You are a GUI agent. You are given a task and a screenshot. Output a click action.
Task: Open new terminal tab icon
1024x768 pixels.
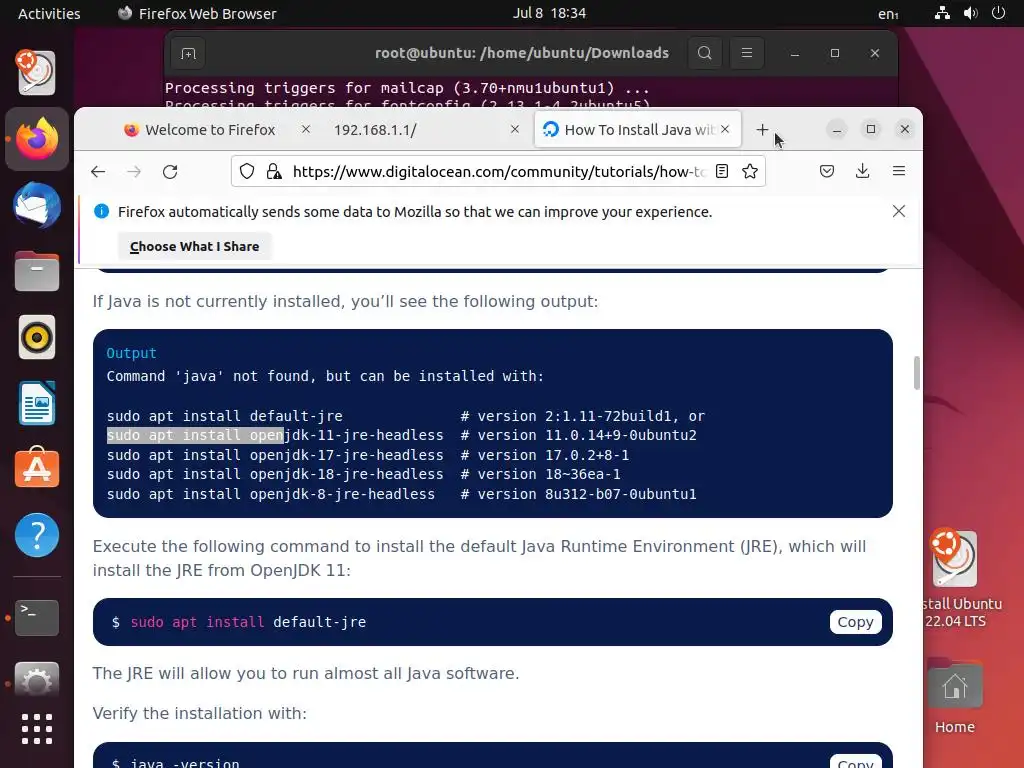coord(188,54)
